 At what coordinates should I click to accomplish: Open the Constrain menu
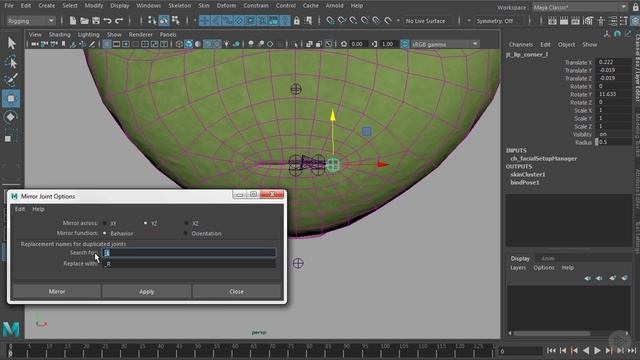point(256,6)
